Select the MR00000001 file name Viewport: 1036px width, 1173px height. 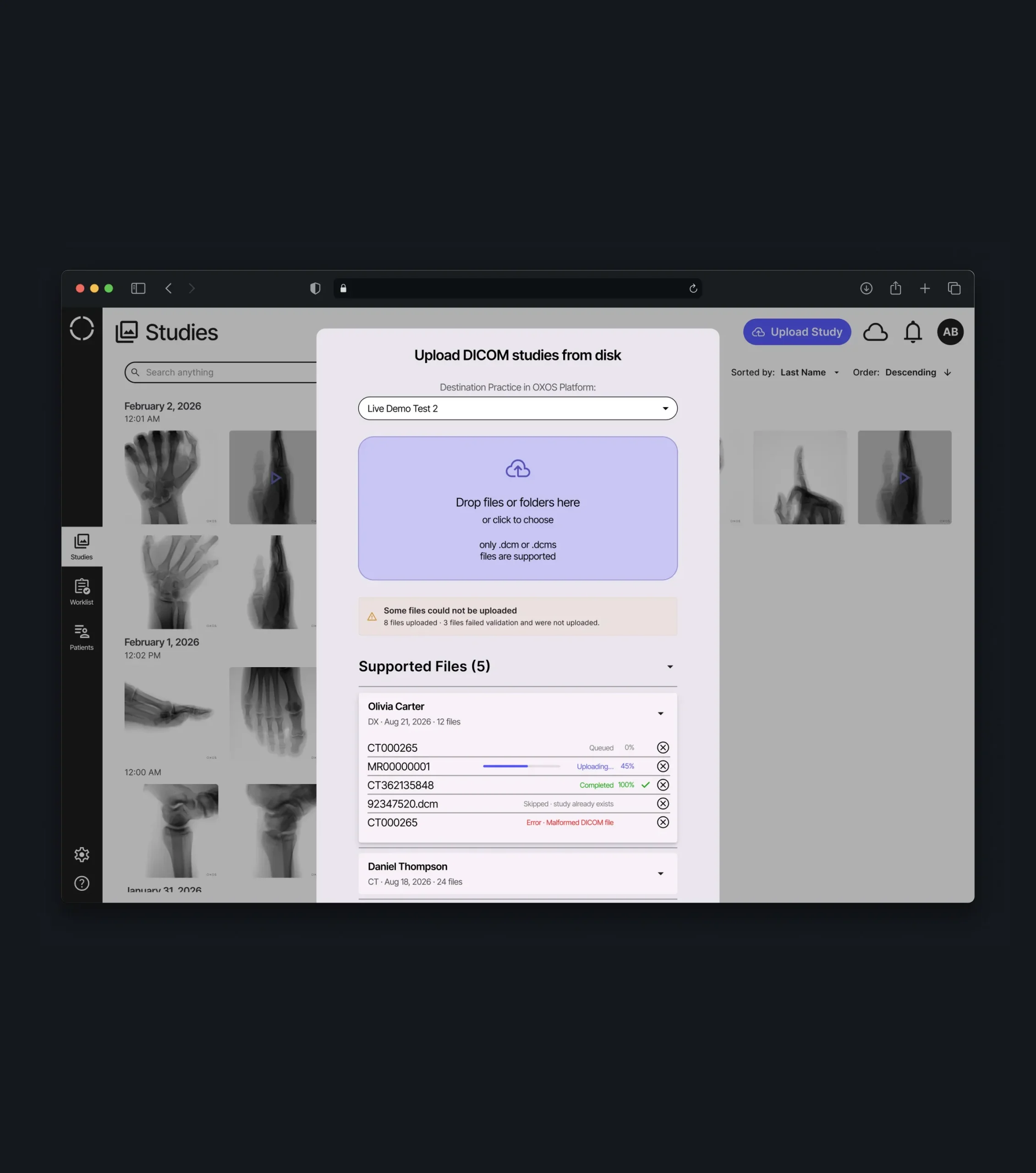[398, 767]
